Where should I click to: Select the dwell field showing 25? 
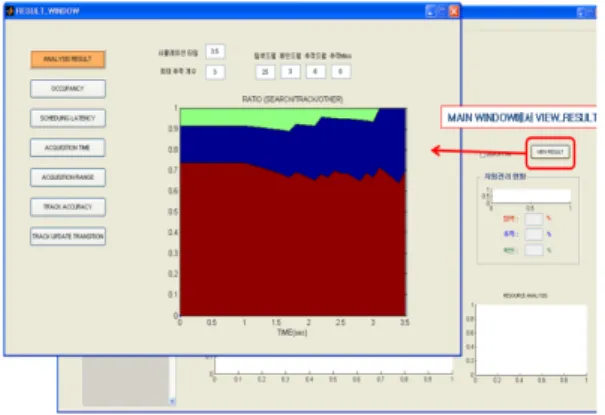(265, 72)
